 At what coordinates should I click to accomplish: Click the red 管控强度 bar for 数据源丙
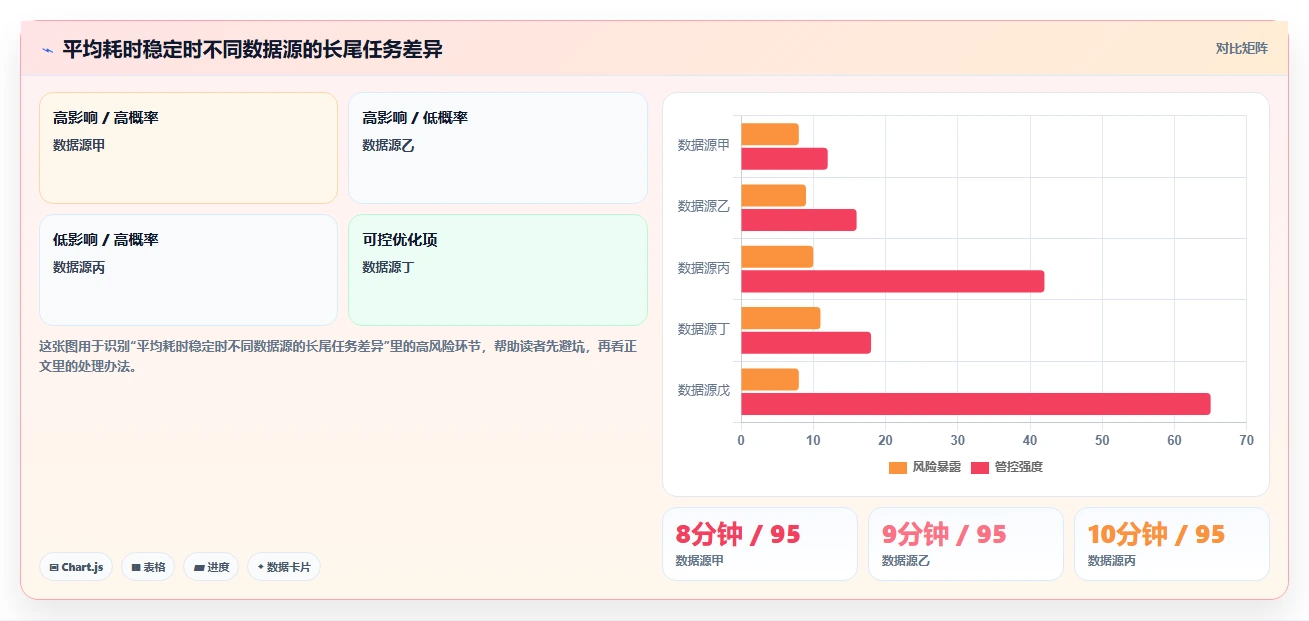pos(892,281)
